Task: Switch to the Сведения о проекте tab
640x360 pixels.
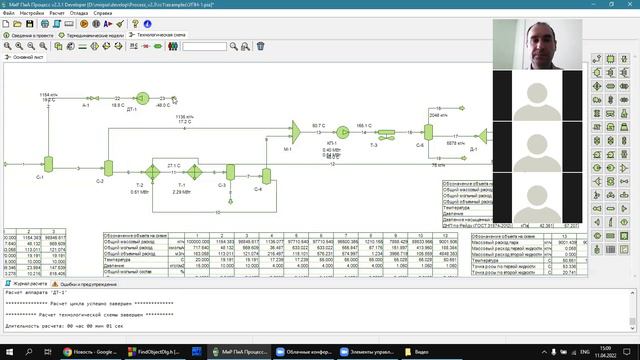Action: [29, 36]
